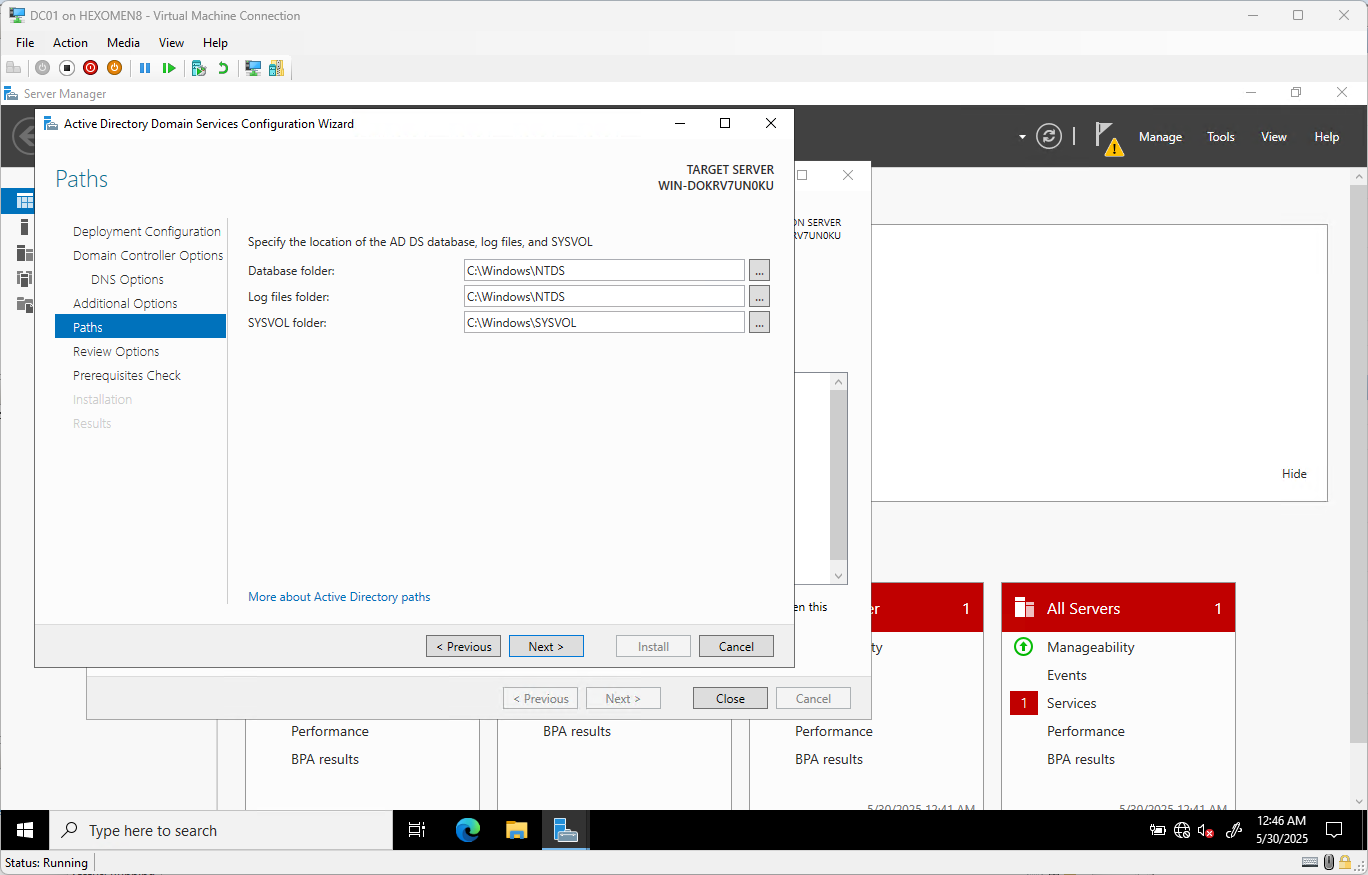Click the red Shut Down icon
1368x875 pixels.
coord(90,68)
